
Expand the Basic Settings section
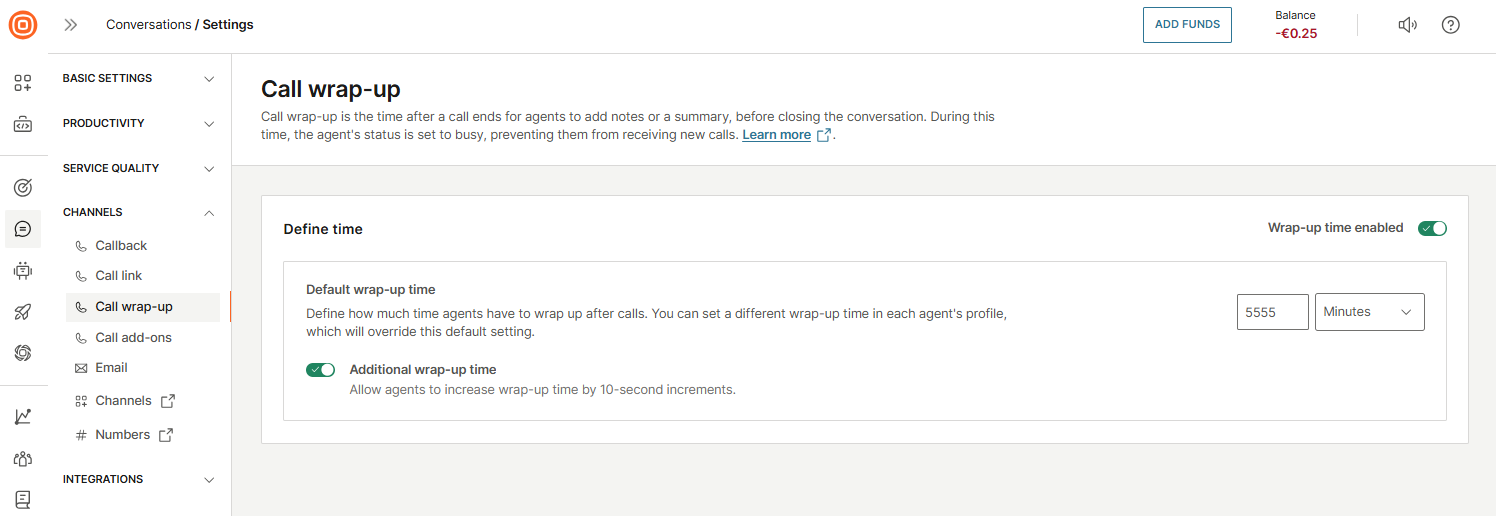click(138, 78)
